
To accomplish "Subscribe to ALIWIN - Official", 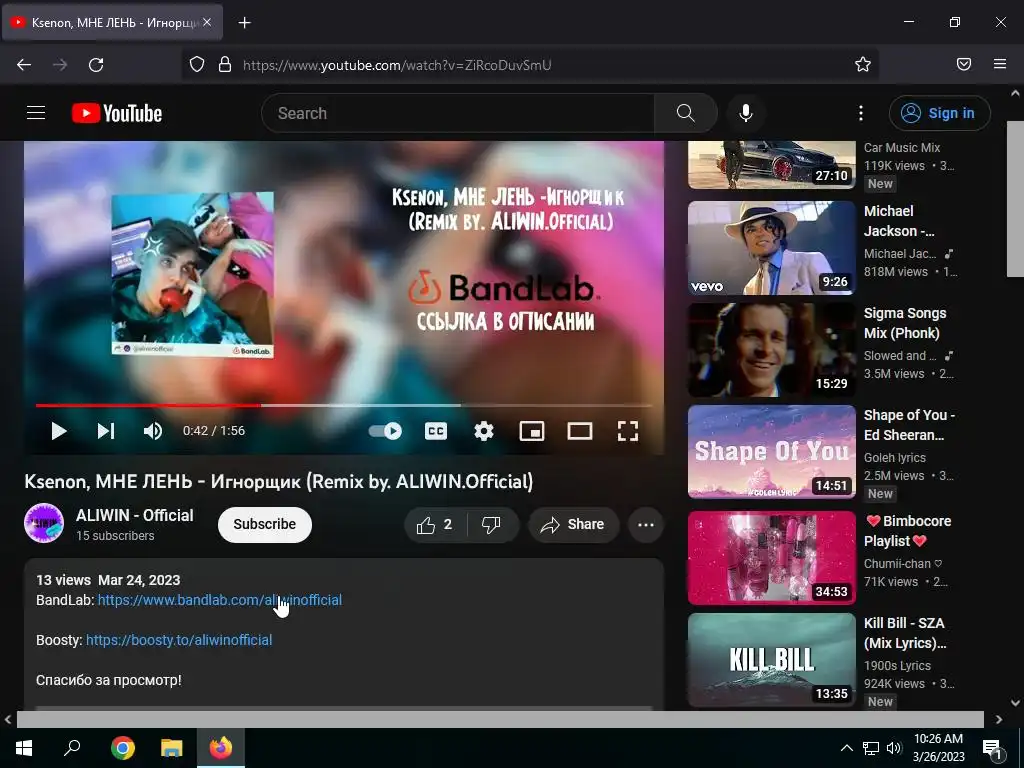I will pyautogui.click(x=264, y=524).
